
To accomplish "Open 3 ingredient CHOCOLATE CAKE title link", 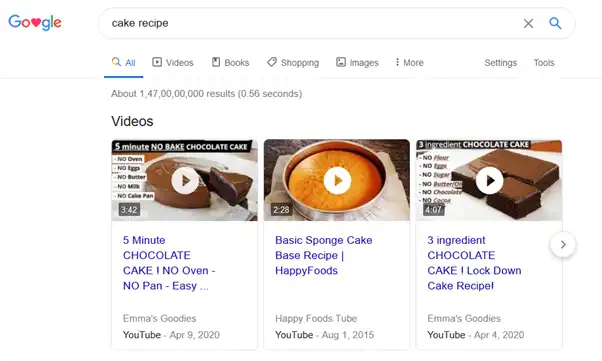I will tap(474, 263).
